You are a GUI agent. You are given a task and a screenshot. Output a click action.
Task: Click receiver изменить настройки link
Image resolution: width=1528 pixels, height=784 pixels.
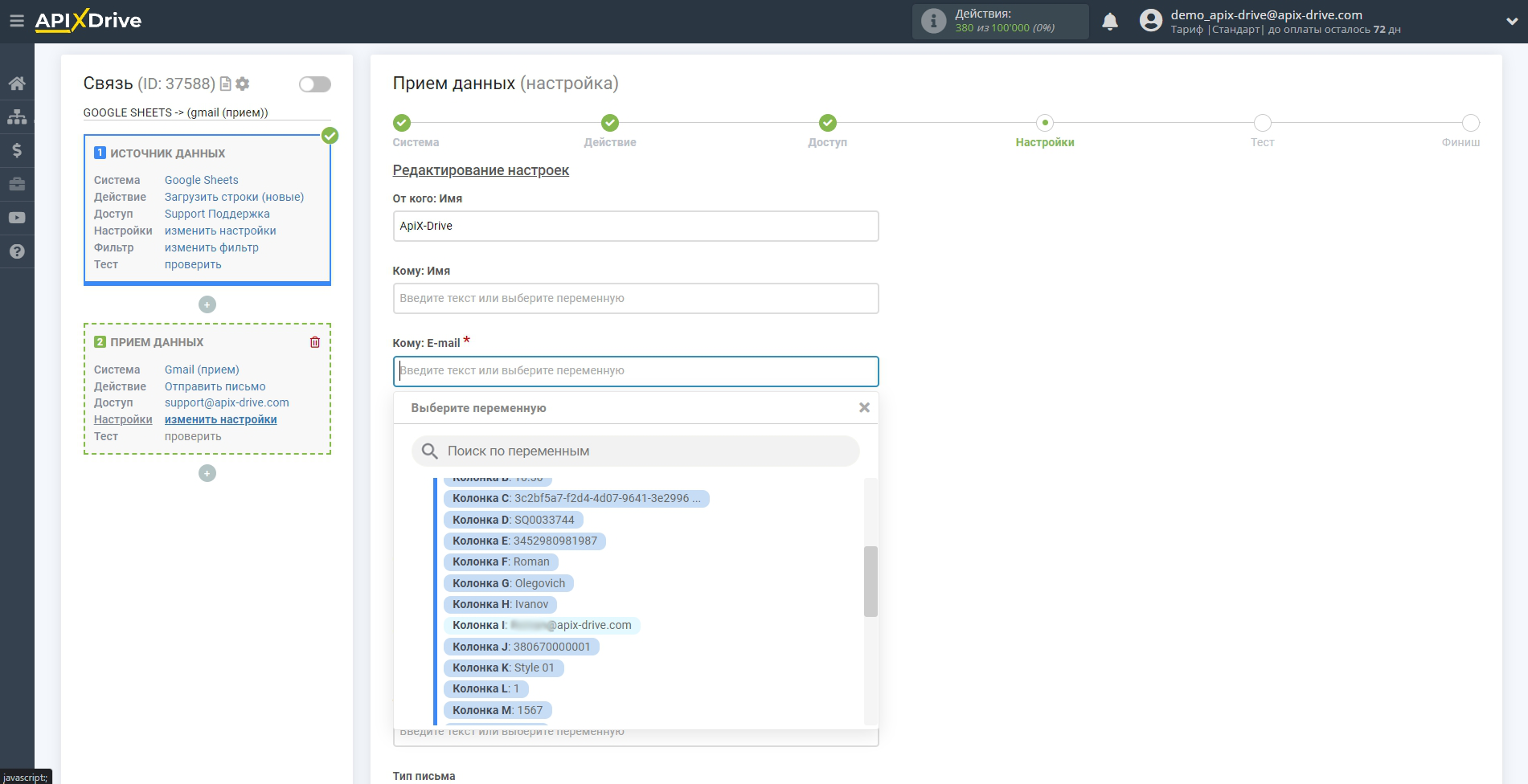tap(220, 419)
